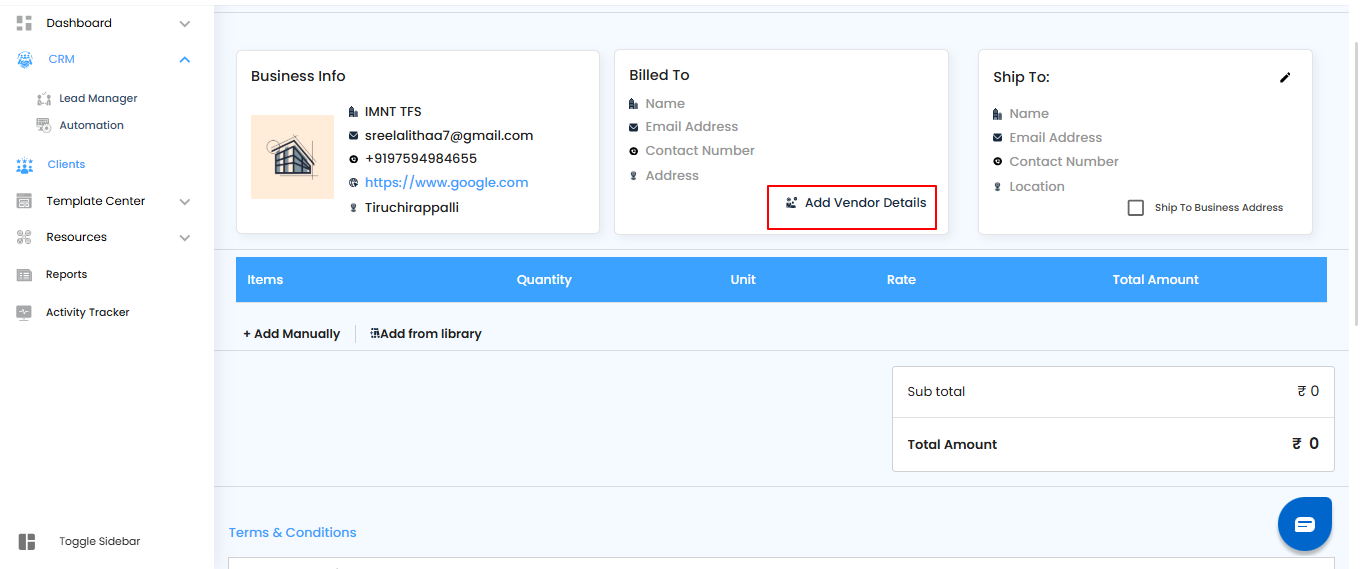The image size is (1363, 569).
Task: Open the https://www.google.com link
Action: (446, 183)
